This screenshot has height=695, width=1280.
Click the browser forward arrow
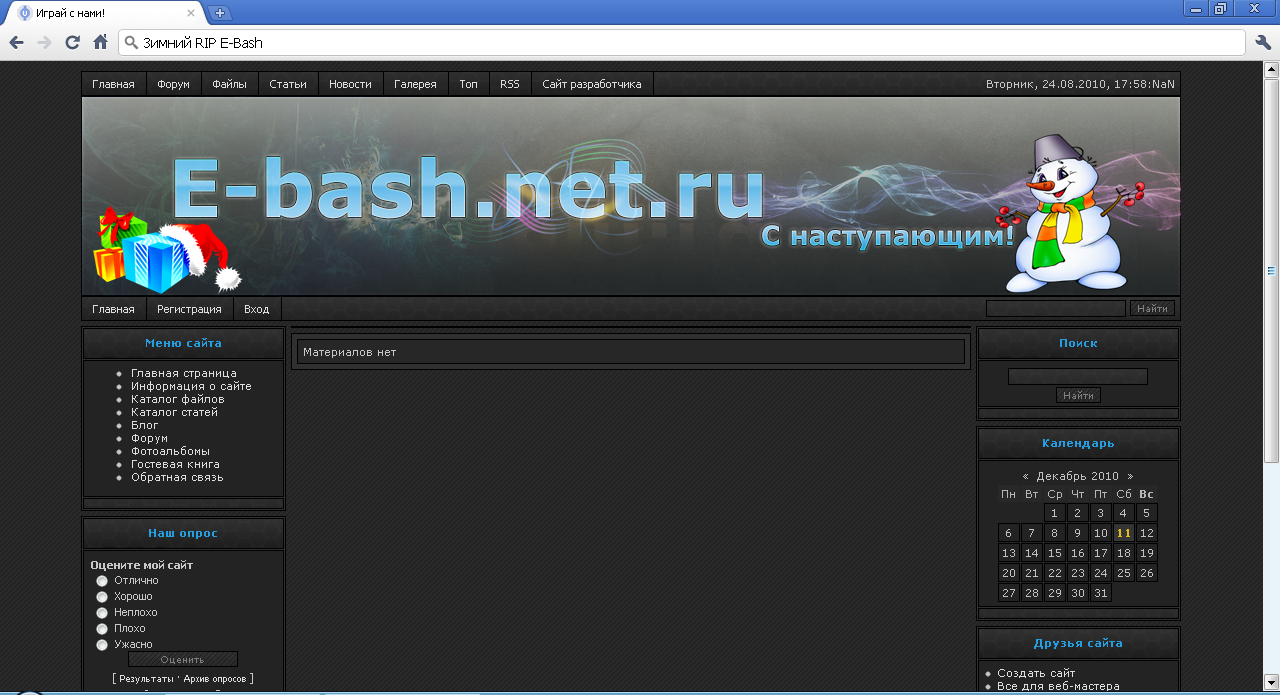tap(44, 42)
